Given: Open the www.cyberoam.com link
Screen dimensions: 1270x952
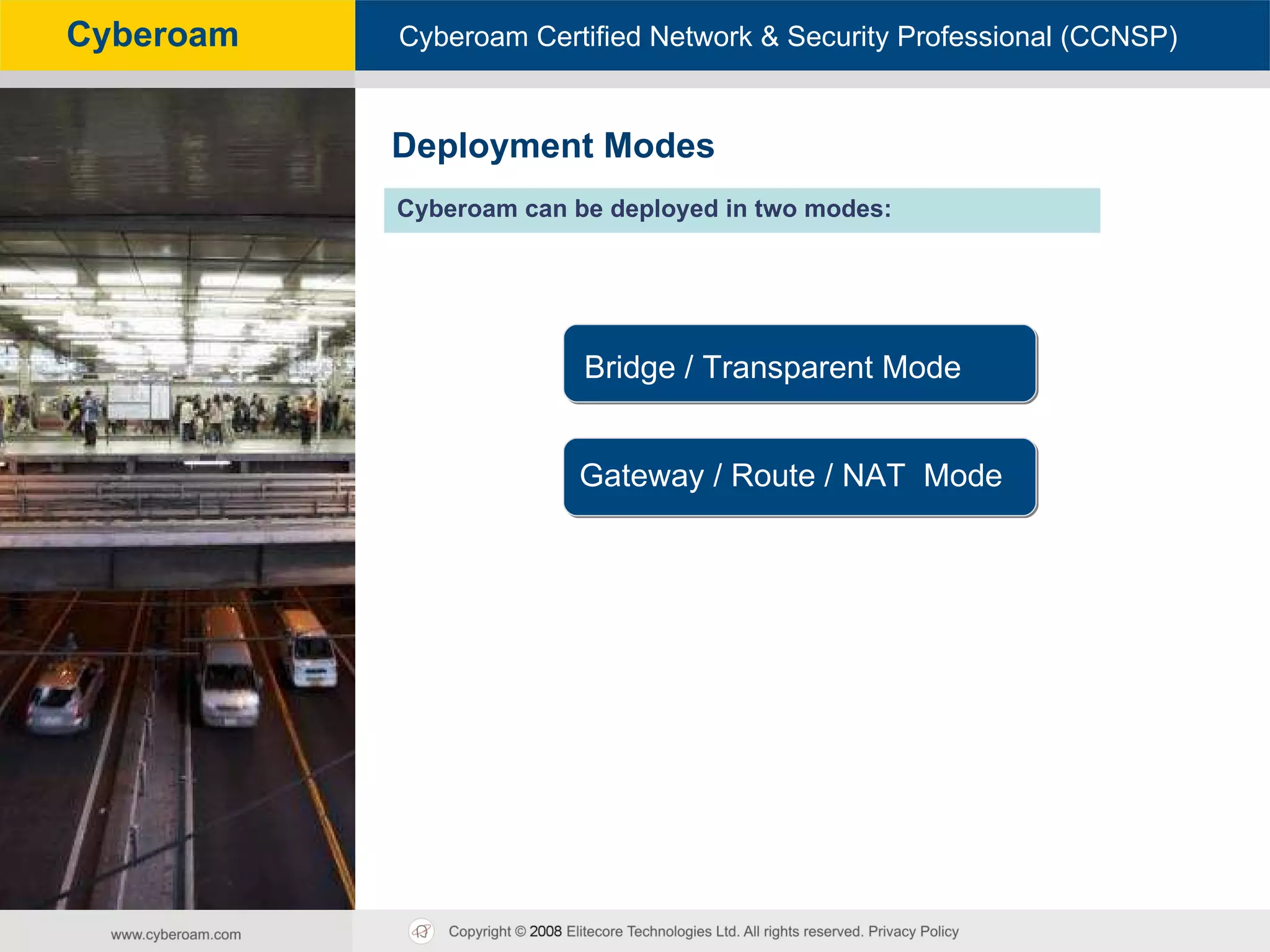Looking at the screenshot, I should pyautogui.click(x=176, y=934).
